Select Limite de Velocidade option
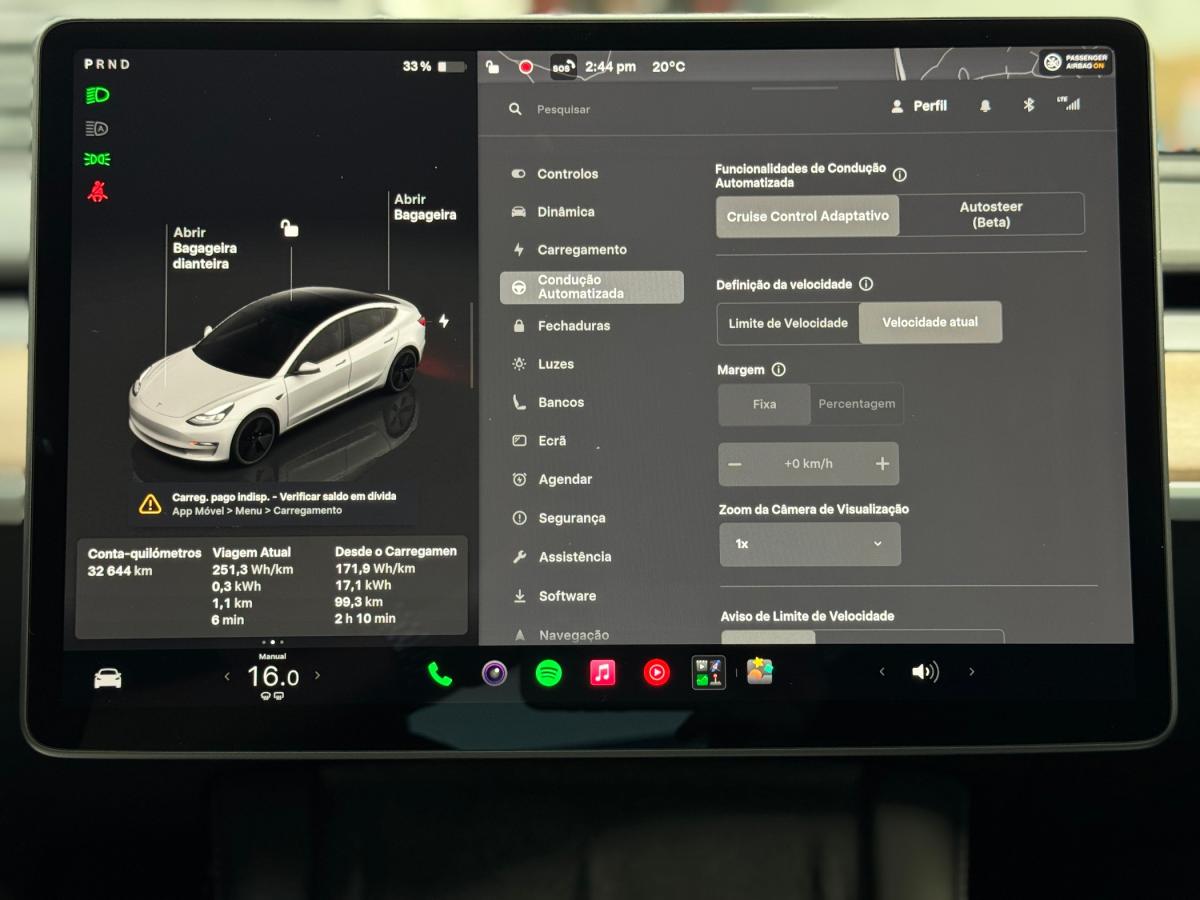1200x900 pixels. [788, 323]
